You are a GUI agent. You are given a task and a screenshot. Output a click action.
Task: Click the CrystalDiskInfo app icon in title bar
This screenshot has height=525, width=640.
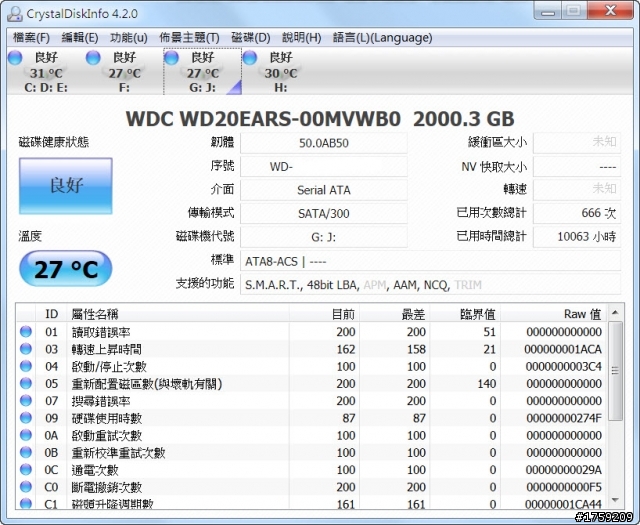pyautogui.click(x=15, y=14)
